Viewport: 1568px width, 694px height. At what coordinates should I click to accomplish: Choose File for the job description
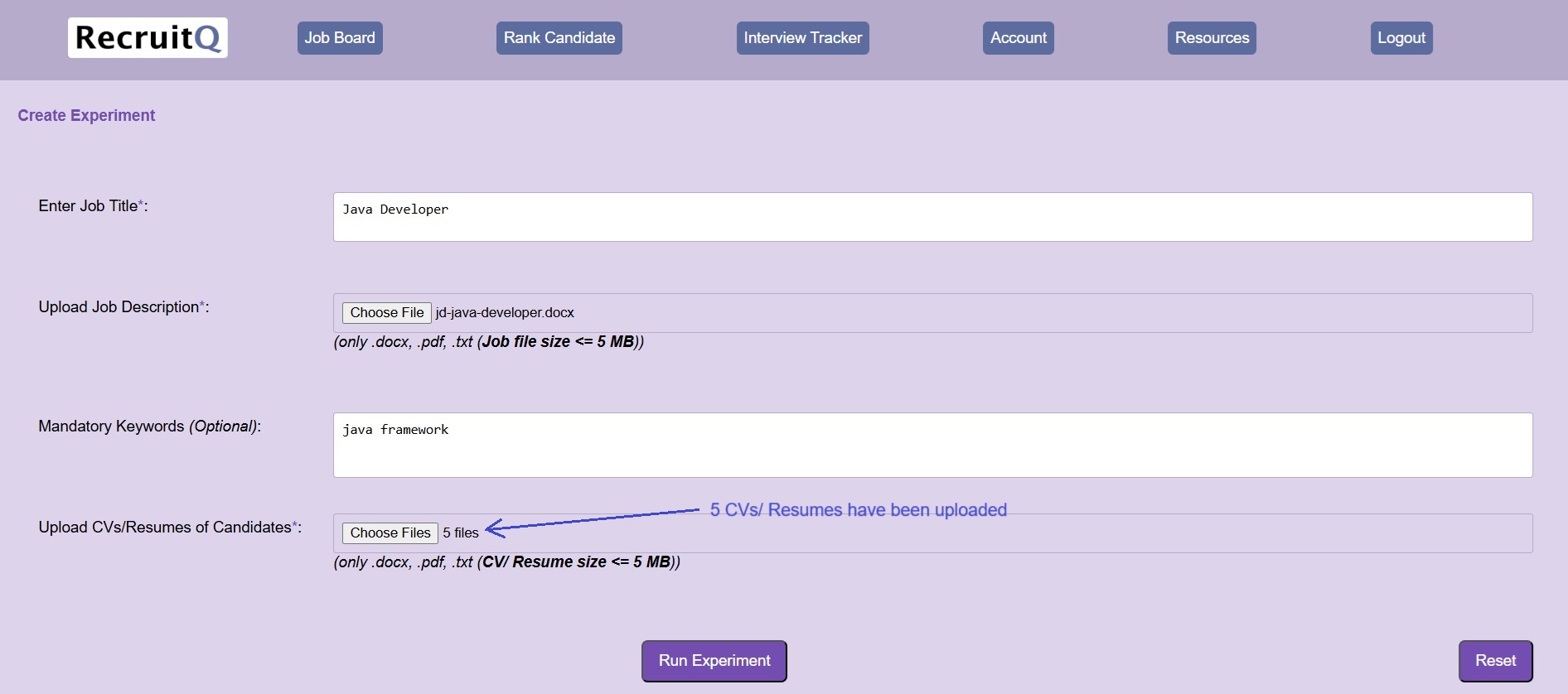click(x=386, y=313)
